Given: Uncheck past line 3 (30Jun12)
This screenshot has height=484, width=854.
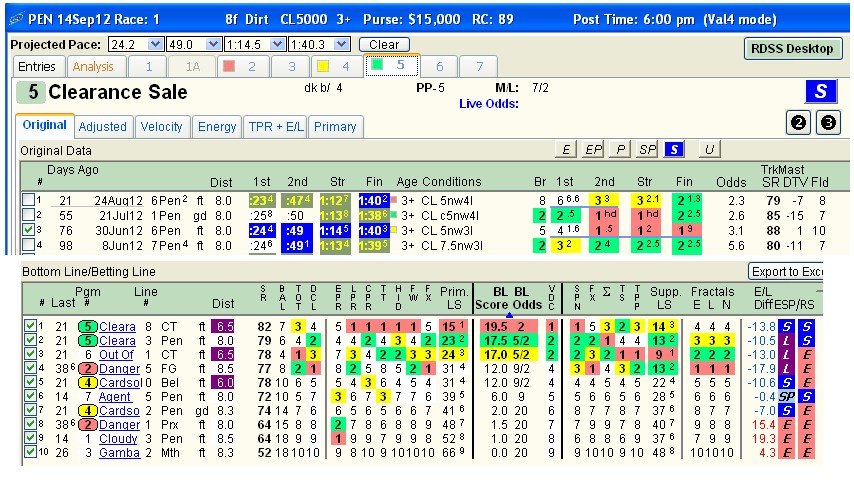Looking at the screenshot, I should [28, 230].
